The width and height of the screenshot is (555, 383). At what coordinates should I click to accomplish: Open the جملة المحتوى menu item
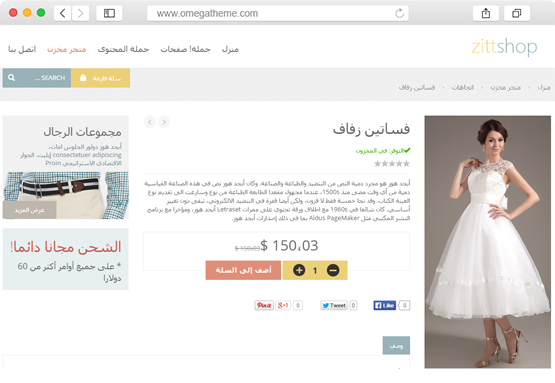[x=123, y=49]
